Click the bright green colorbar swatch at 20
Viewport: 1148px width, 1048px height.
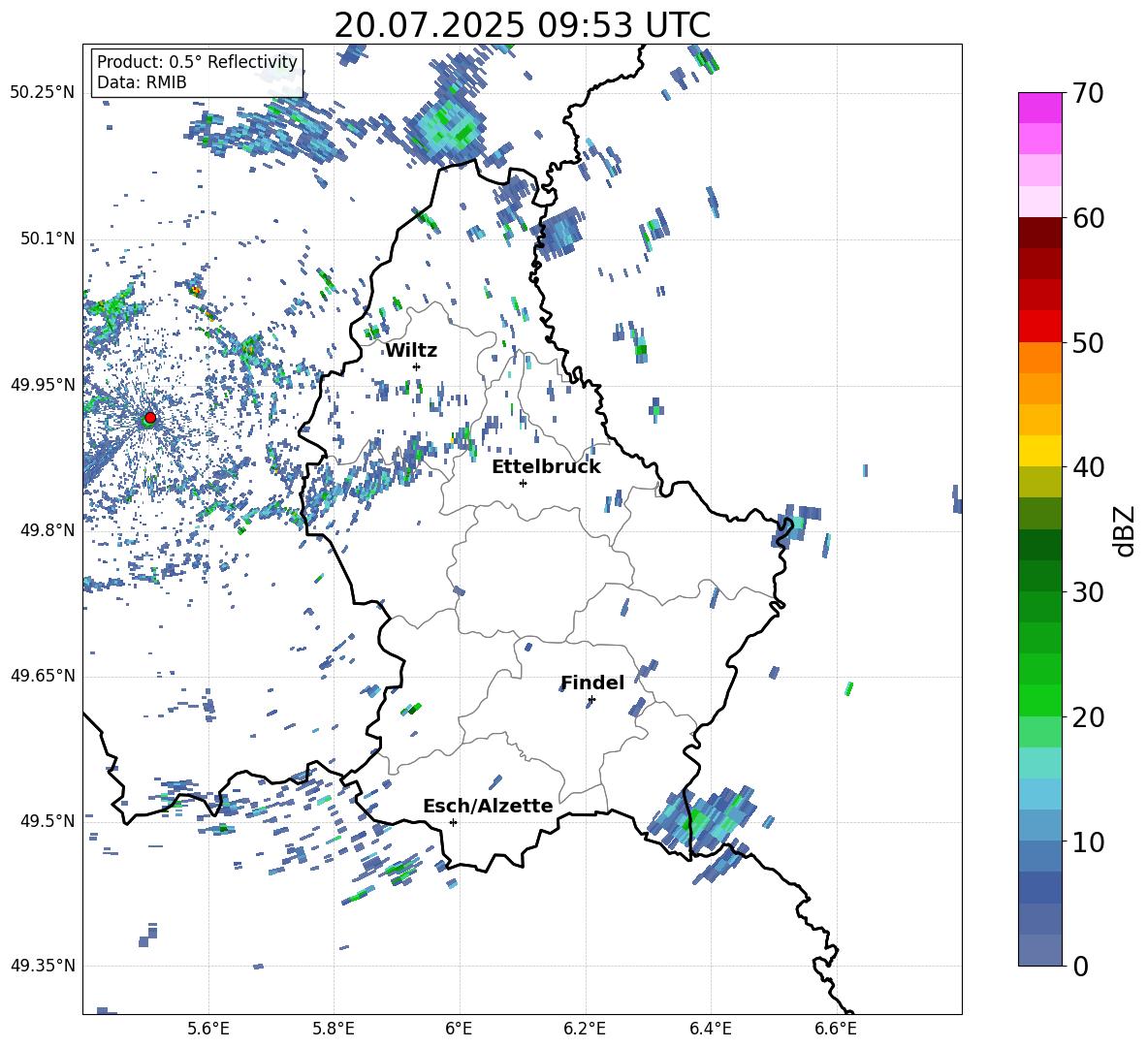click(1039, 700)
